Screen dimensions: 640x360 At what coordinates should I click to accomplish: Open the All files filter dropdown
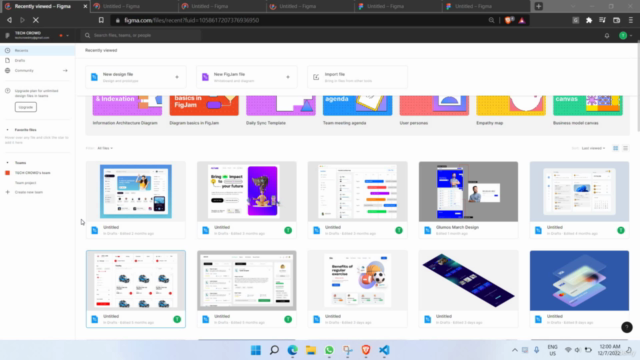click(105, 149)
